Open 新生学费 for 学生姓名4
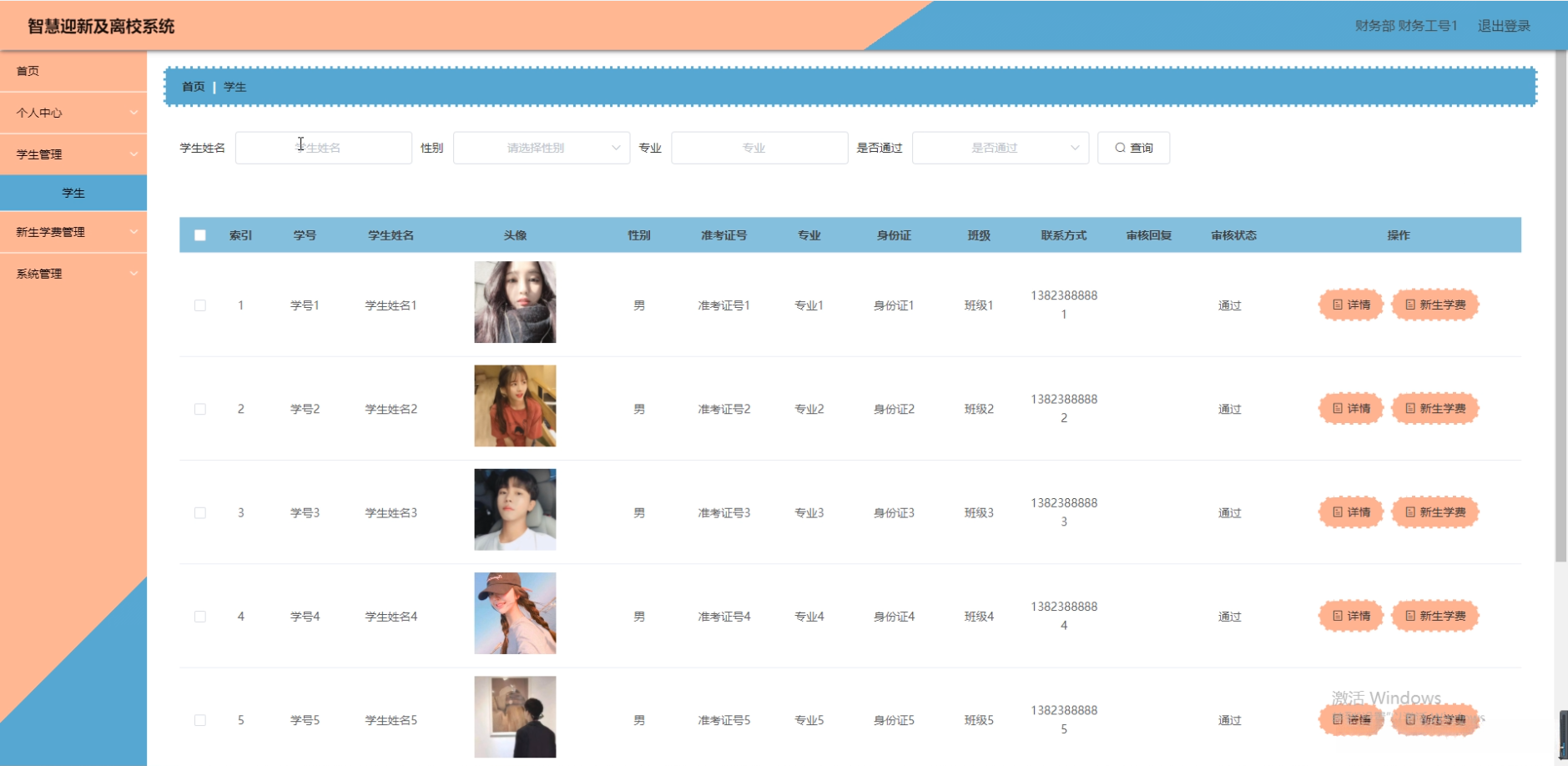The height and width of the screenshot is (766, 1568). point(1435,616)
